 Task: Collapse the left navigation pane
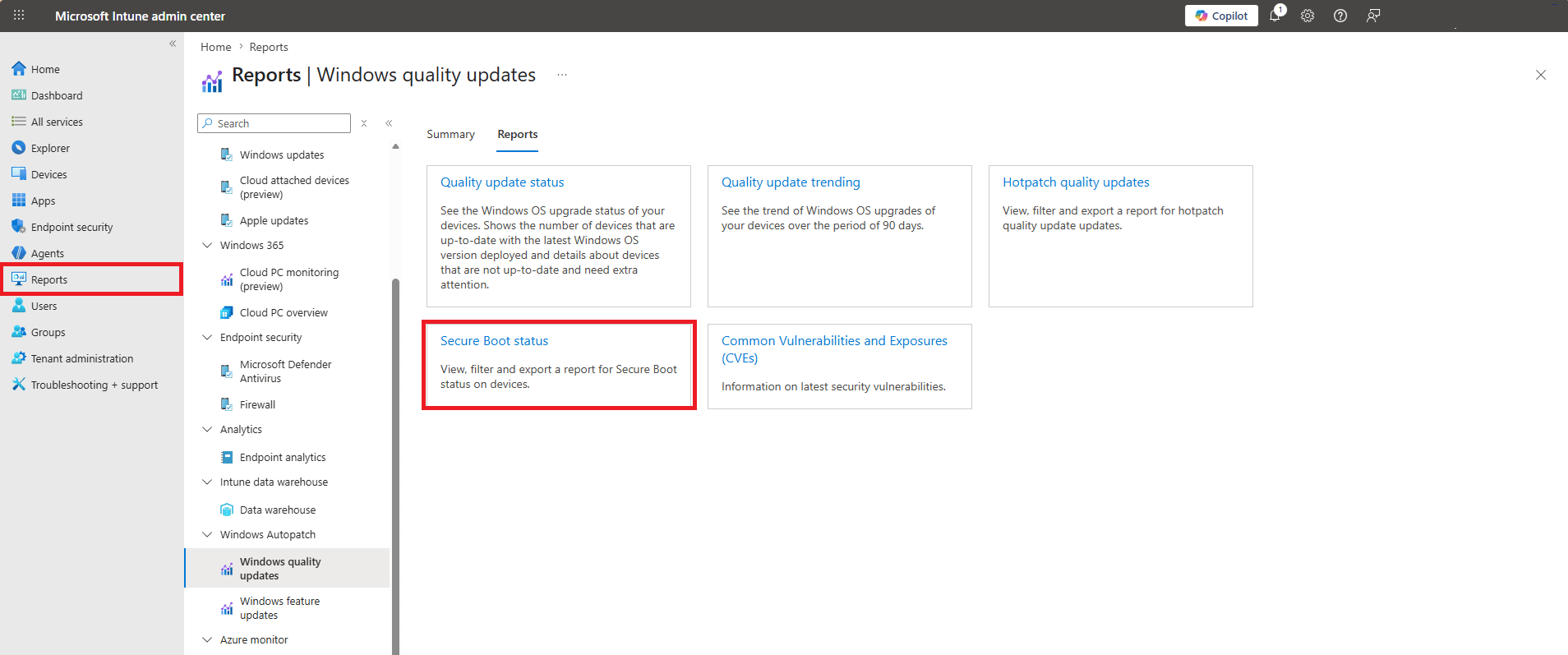pos(173,44)
